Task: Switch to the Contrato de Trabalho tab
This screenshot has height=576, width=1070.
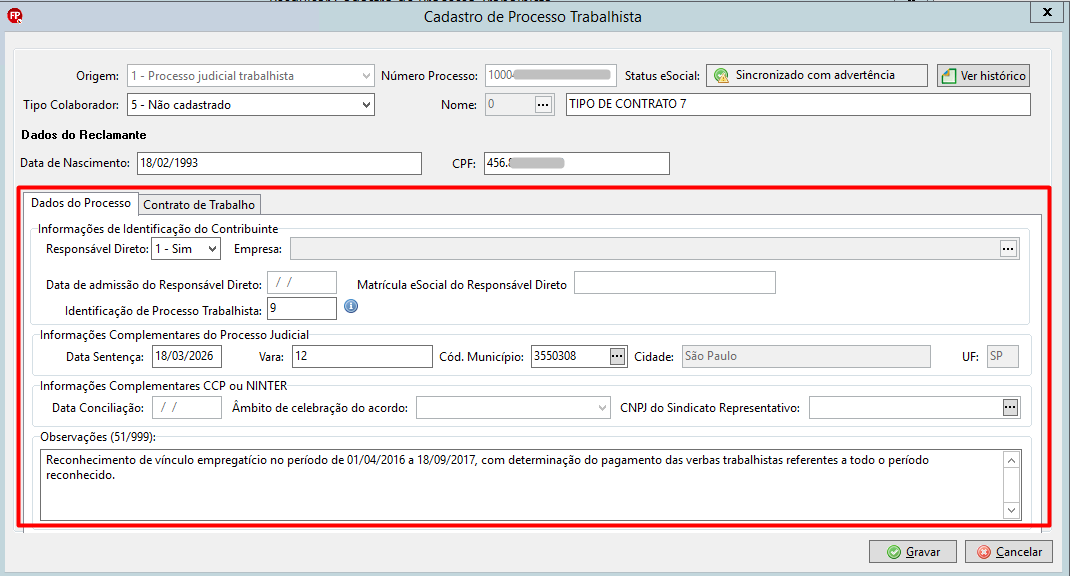Action: coord(199,205)
